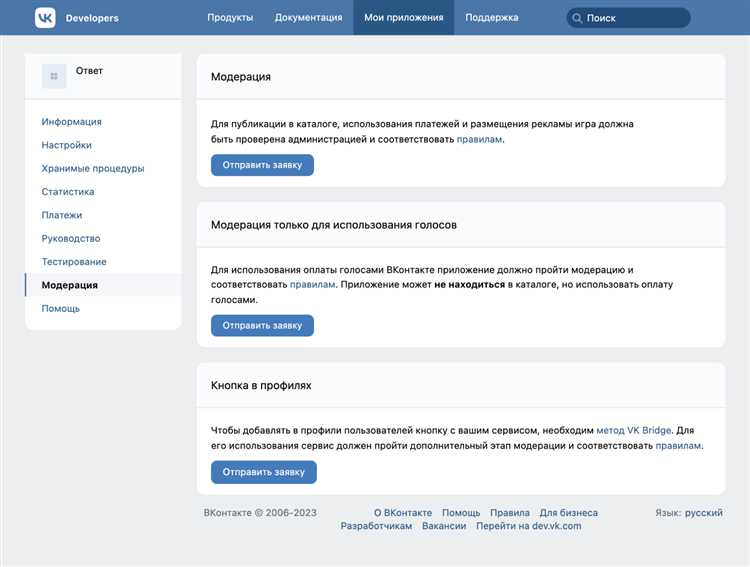Click Для бизнеса footer link

click(x=569, y=512)
